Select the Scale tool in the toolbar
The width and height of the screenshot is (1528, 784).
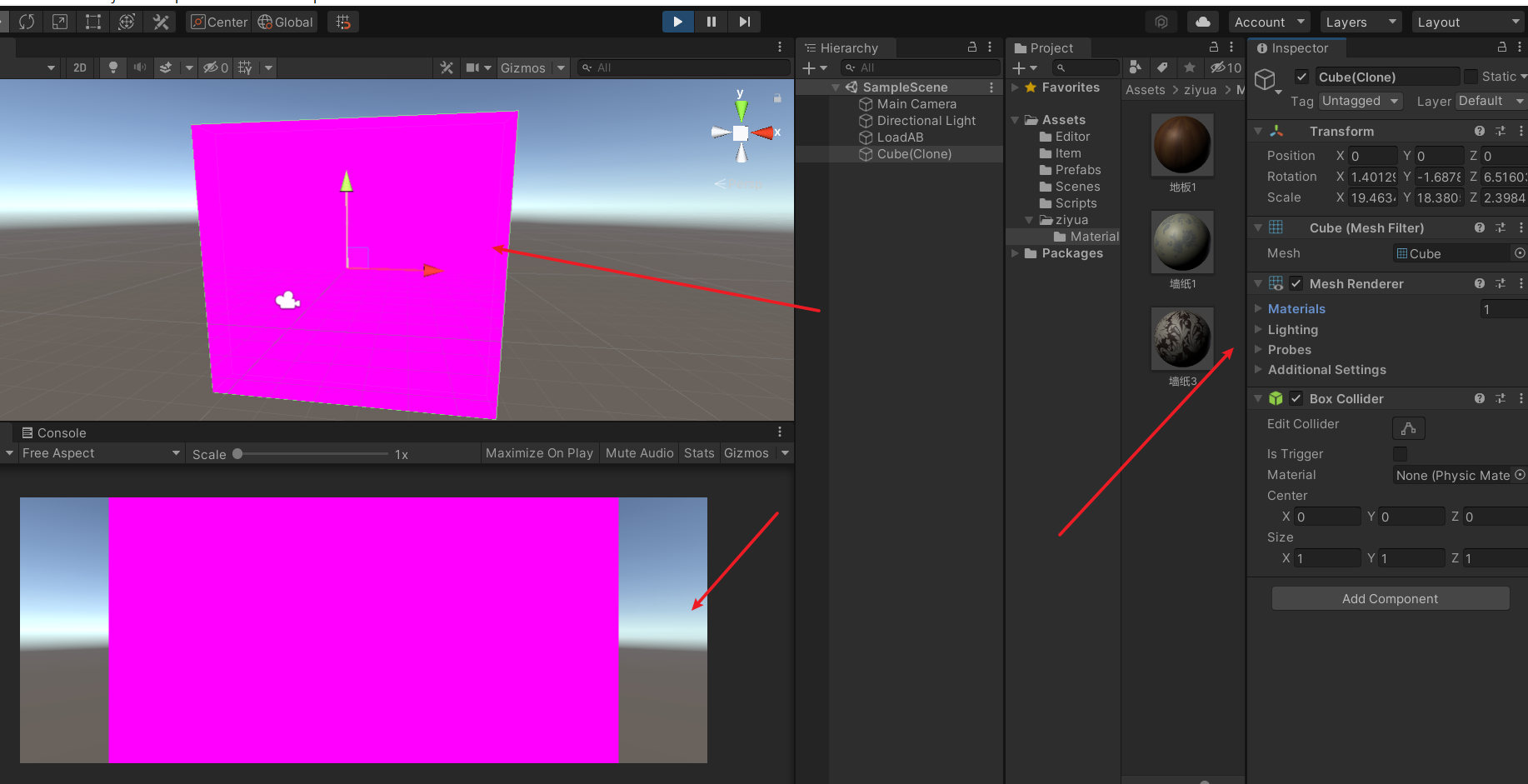pos(60,22)
